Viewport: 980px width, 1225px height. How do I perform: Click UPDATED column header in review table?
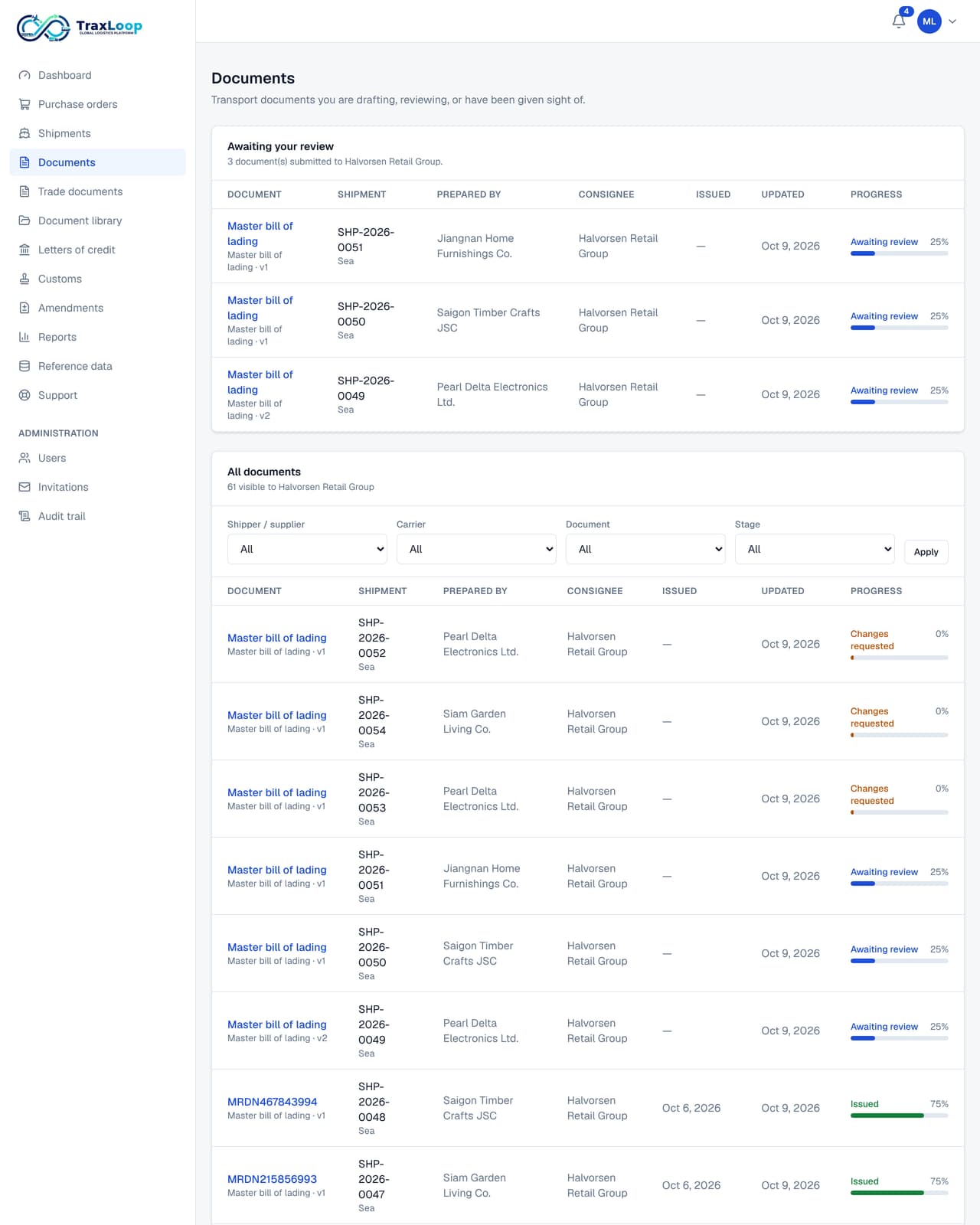(782, 194)
